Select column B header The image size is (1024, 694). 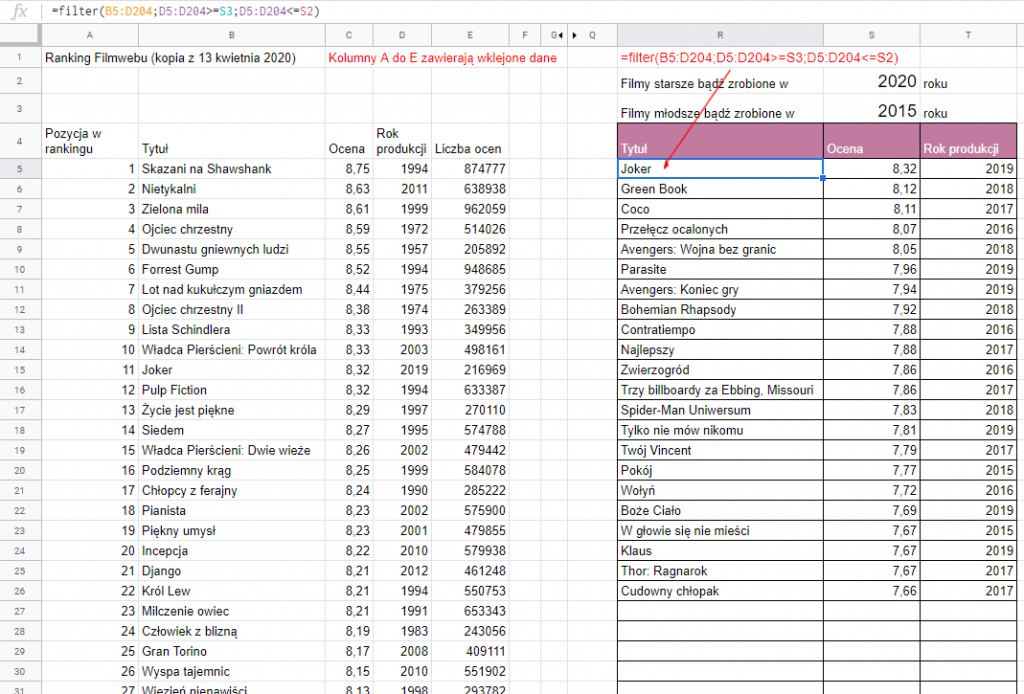point(232,35)
